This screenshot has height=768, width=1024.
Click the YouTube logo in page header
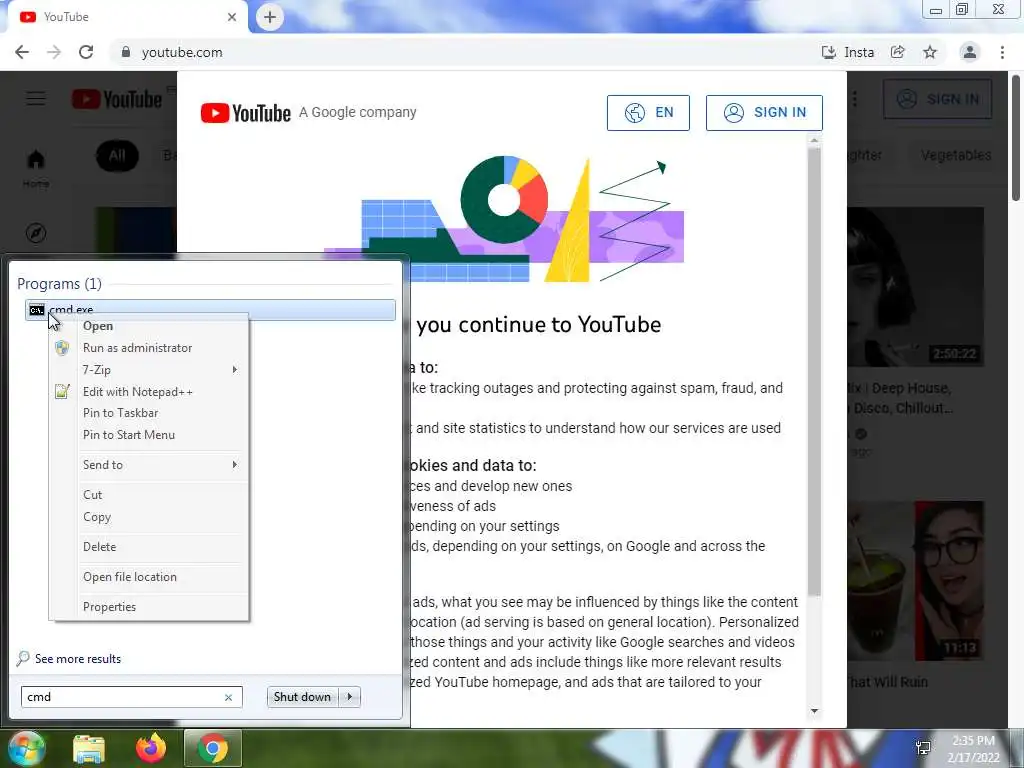click(x=117, y=99)
